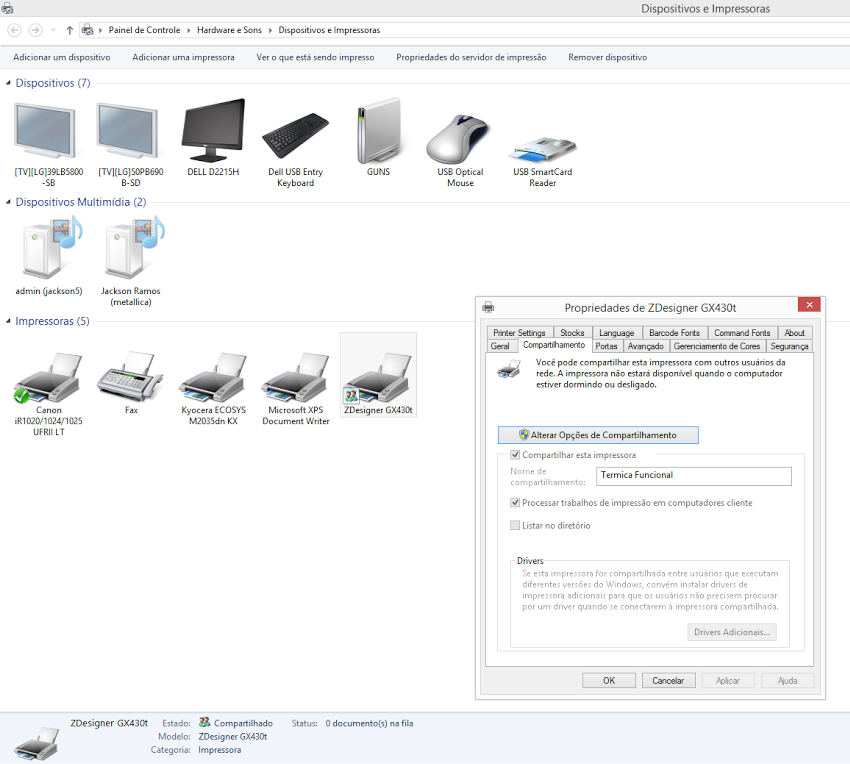Toggle 'Compartilhar esta impressora' checkbox
850x764 pixels.
pos(516,455)
